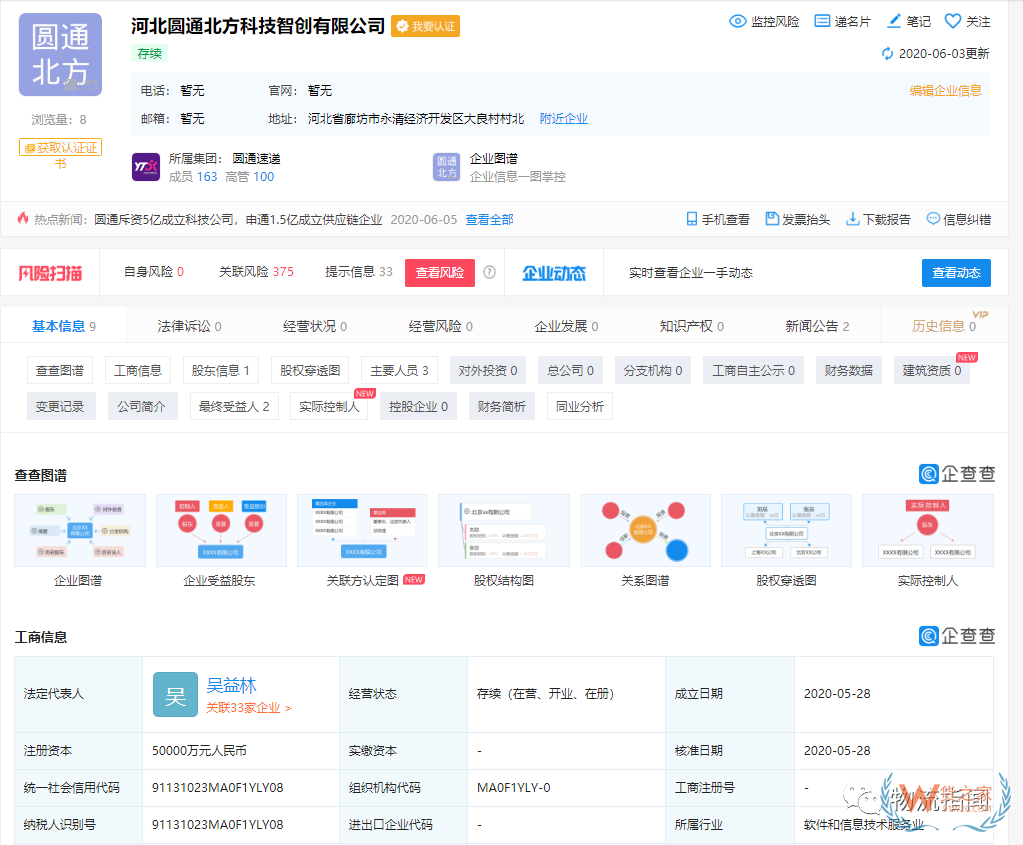Viewport: 1023px width, 845px height.
Task: Open 笔记 pencil icon
Action: coord(894,22)
